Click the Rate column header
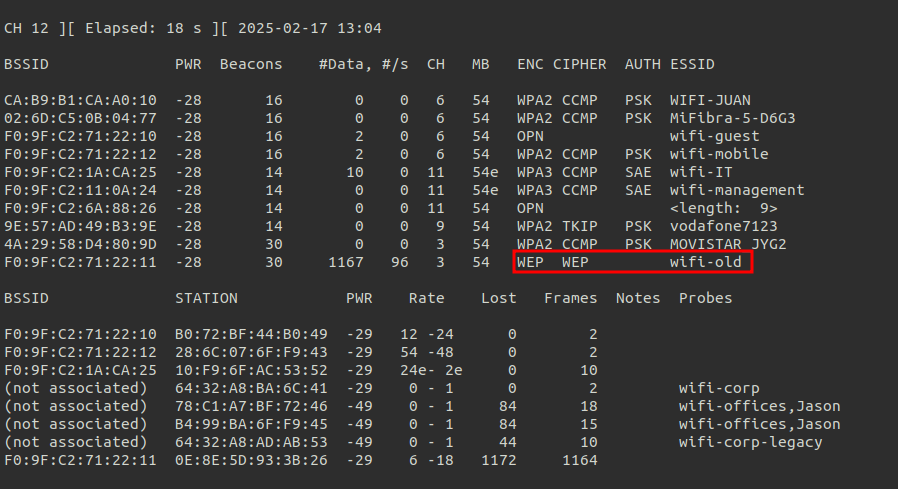This screenshot has height=489, width=898. pyautogui.click(x=427, y=298)
